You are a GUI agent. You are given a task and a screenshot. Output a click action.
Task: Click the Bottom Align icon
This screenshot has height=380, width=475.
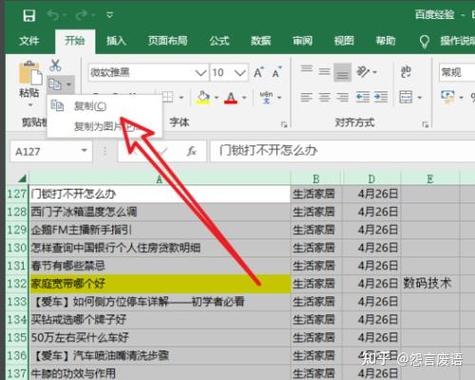click(342, 72)
